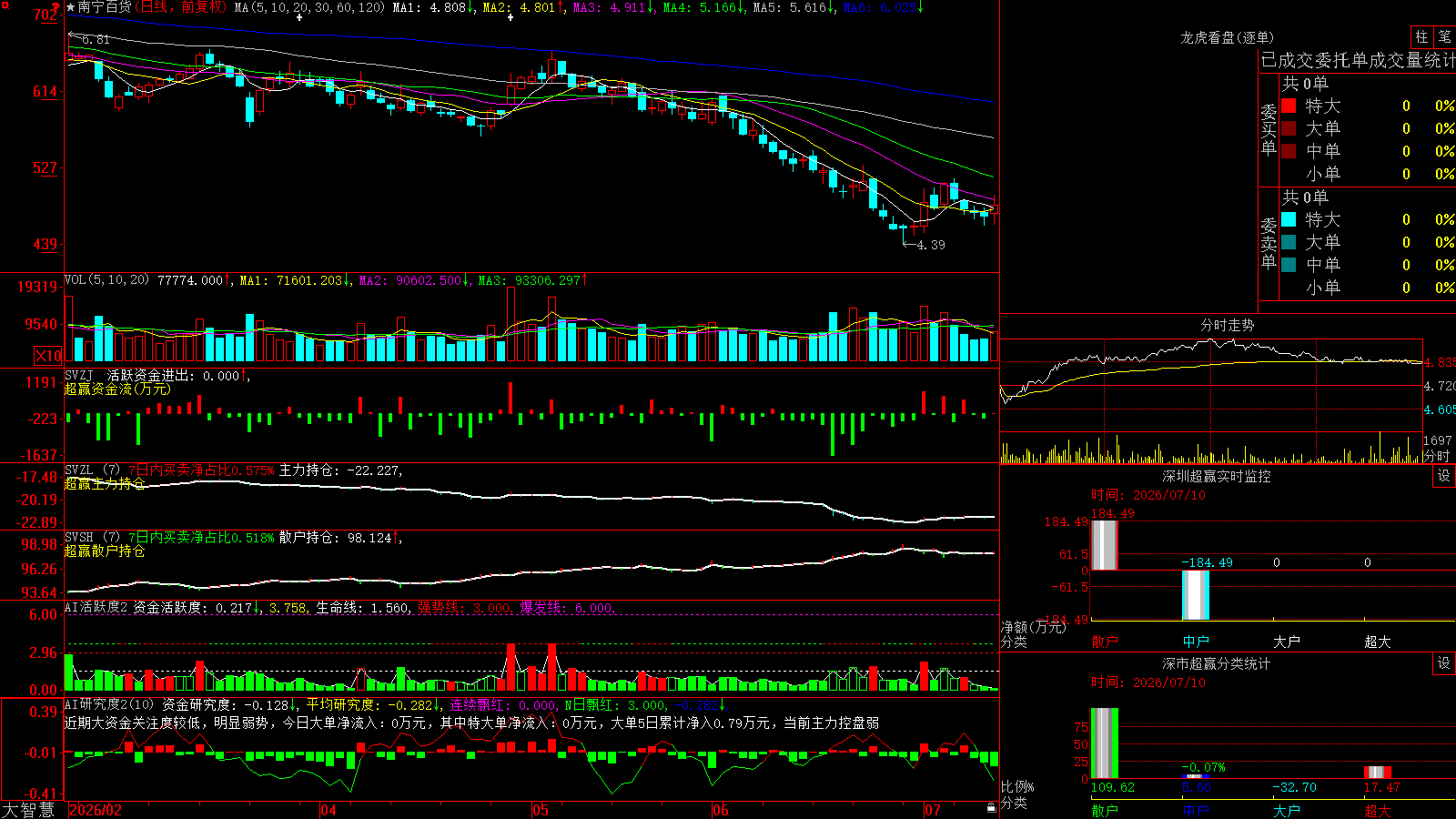The height and width of the screenshot is (819, 1456).
Task: Click the white 散户 bar in 实时监控
Action: pyautogui.click(x=1104, y=545)
